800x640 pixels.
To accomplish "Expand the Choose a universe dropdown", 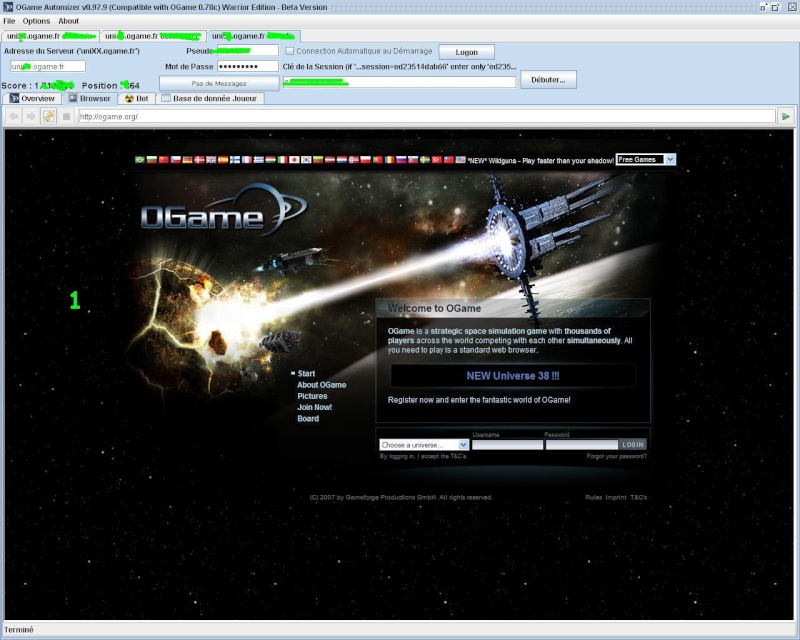I will point(424,445).
